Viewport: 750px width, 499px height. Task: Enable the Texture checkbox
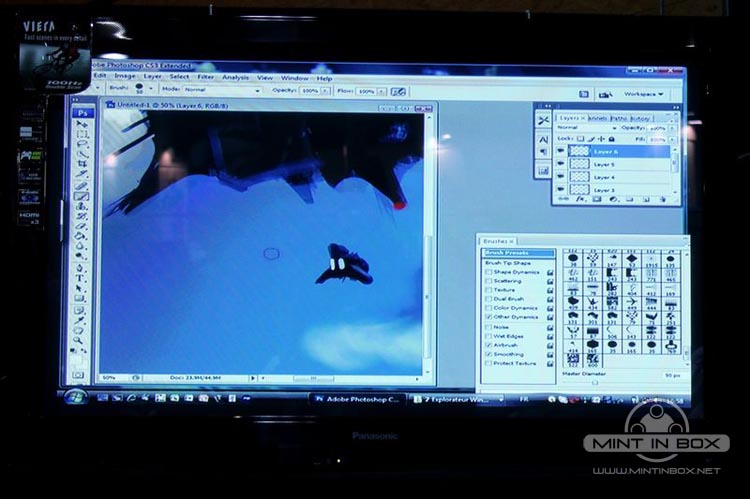(x=488, y=290)
